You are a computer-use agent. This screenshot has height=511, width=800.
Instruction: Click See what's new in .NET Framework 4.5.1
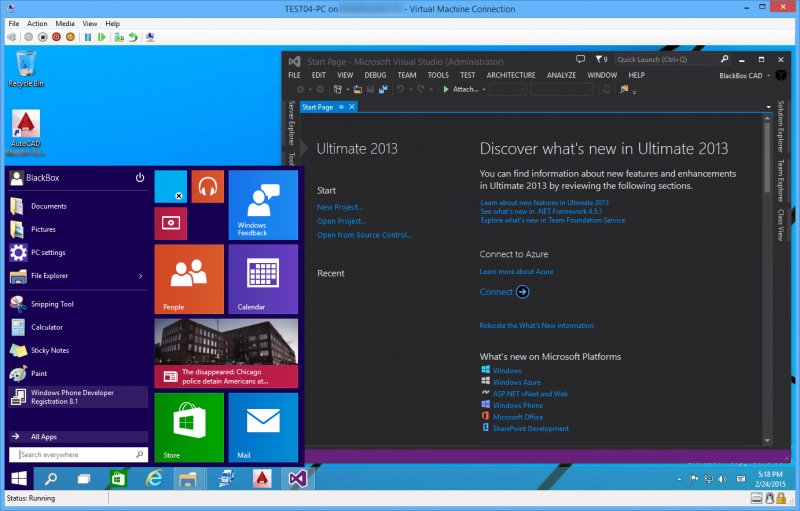541,211
